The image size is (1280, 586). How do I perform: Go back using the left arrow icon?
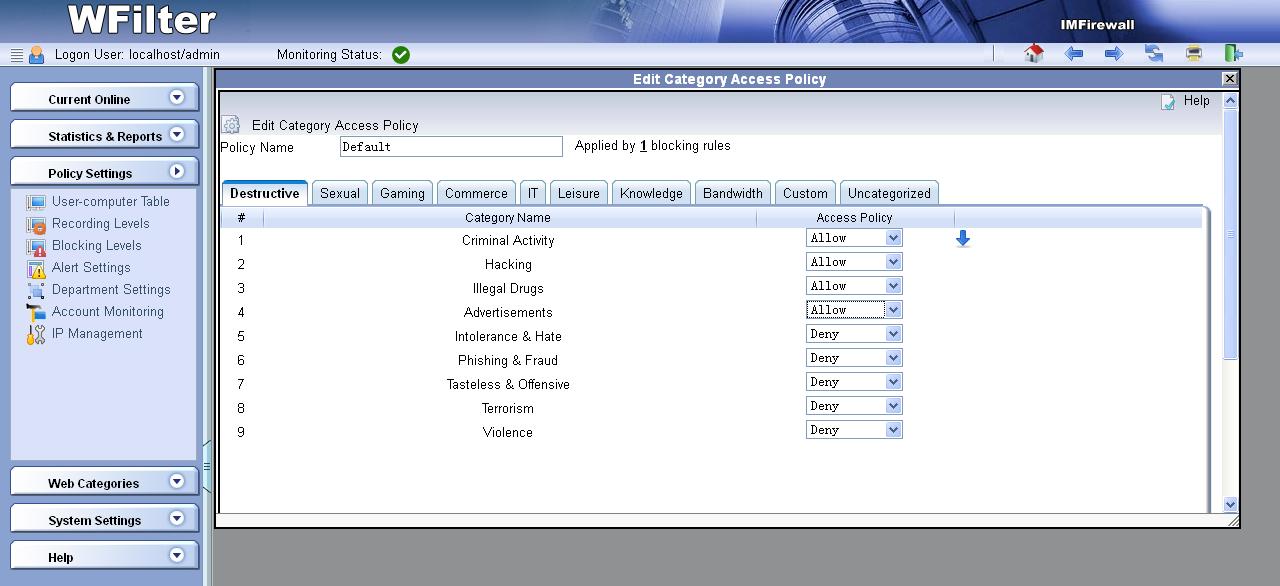pyautogui.click(x=1074, y=54)
